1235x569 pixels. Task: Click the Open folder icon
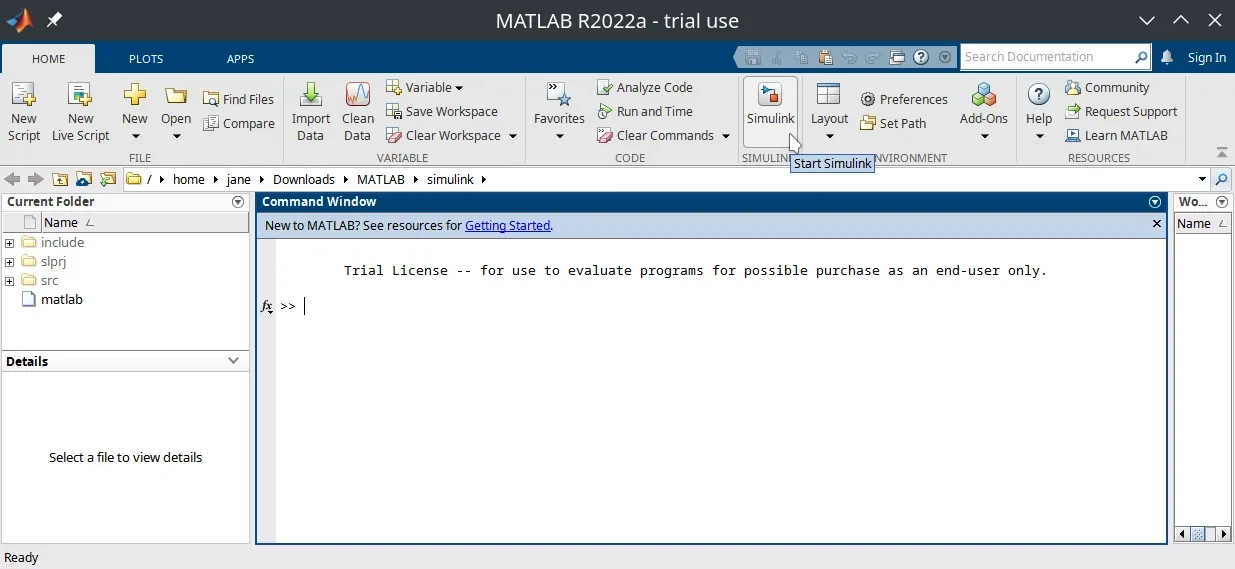tap(176, 96)
